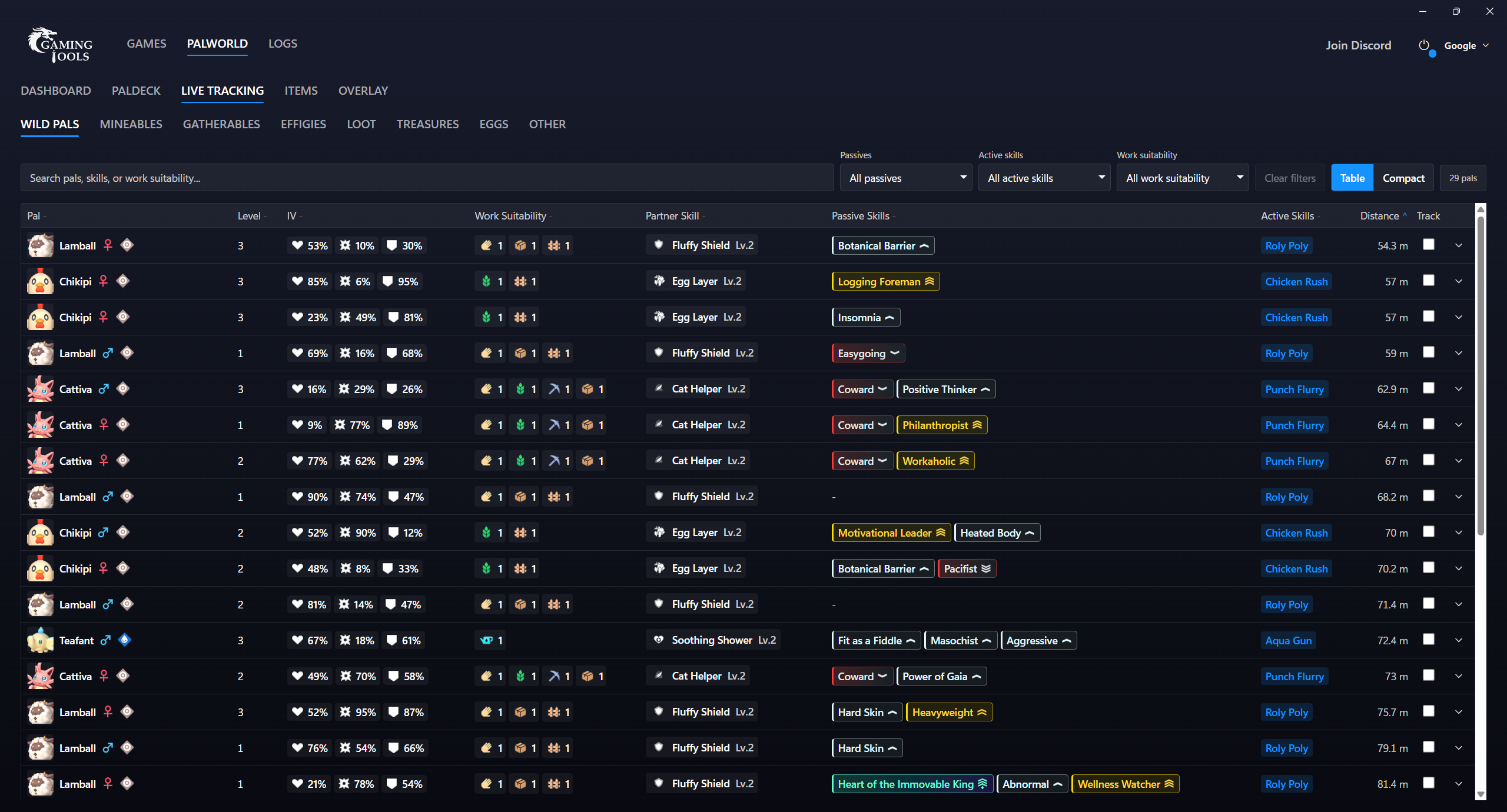Enable tracking for the Easygoing Lamball
Image resolution: width=1507 pixels, height=812 pixels.
point(1429,352)
